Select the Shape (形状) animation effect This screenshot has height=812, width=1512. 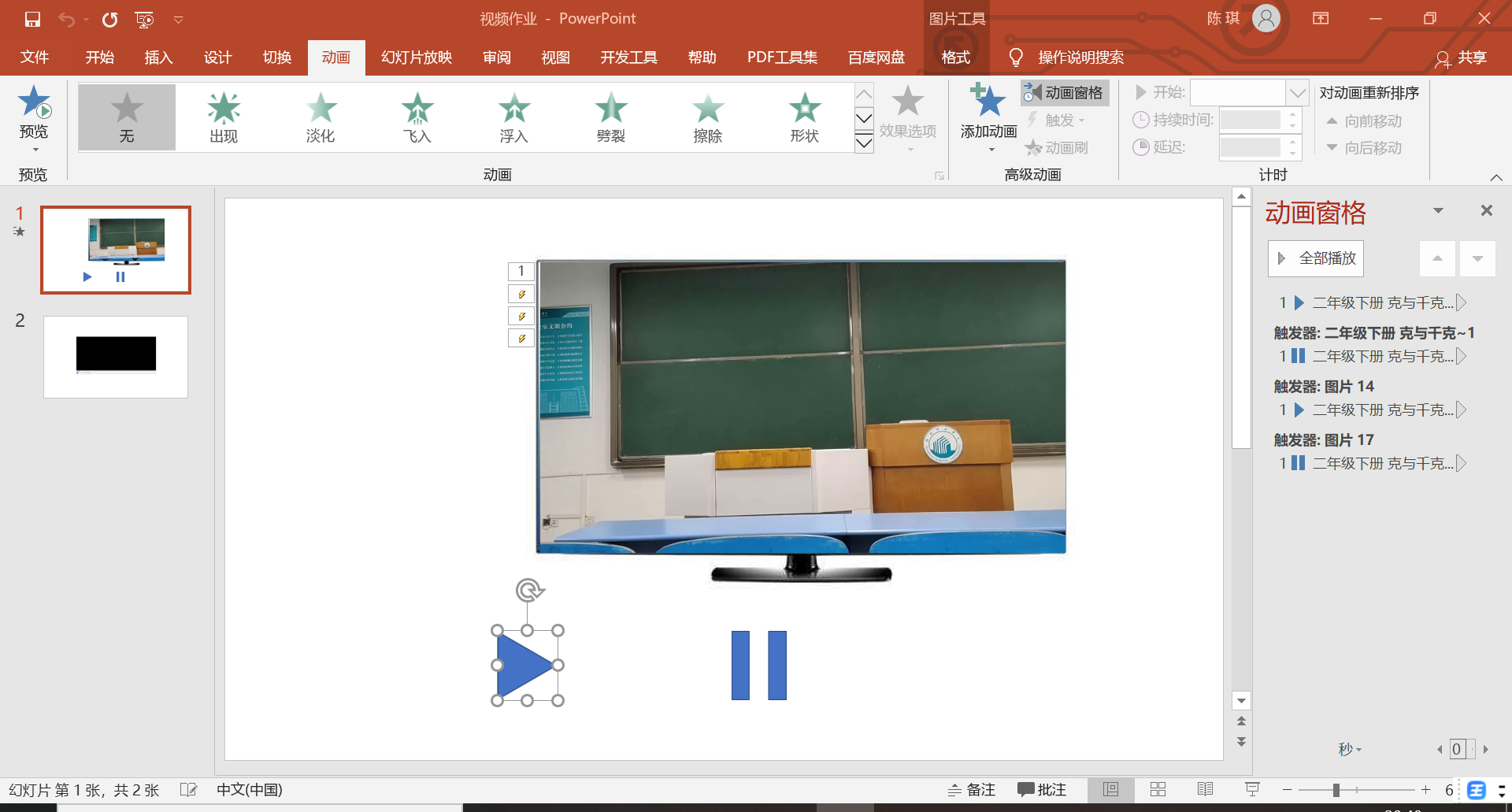coord(805,117)
